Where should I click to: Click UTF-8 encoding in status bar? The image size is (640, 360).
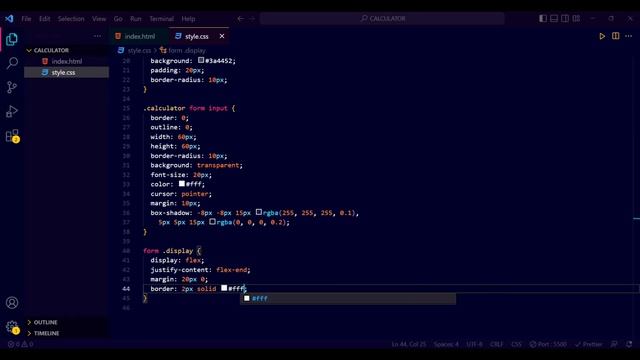[474, 344]
